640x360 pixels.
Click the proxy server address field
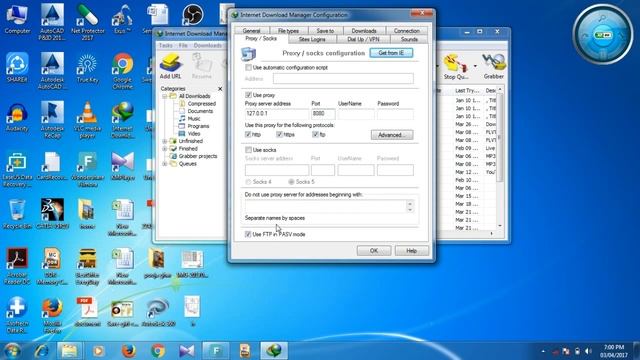point(277,114)
